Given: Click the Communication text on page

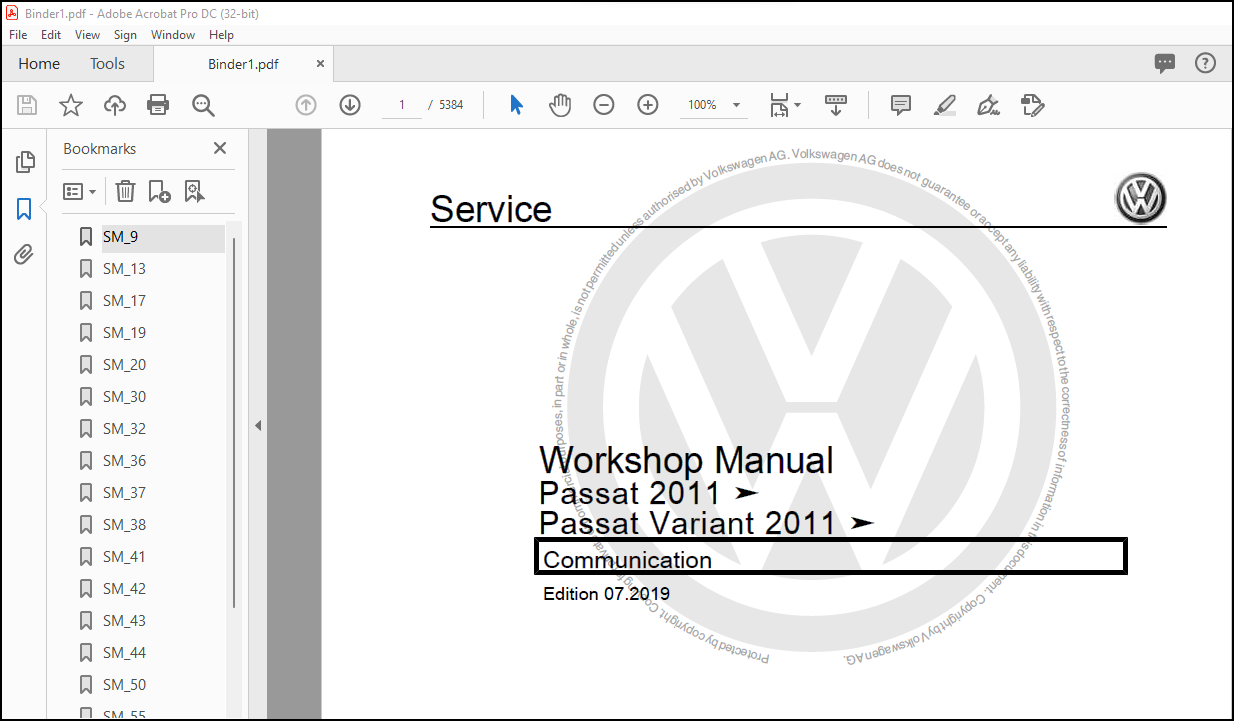Looking at the screenshot, I should point(628,560).
